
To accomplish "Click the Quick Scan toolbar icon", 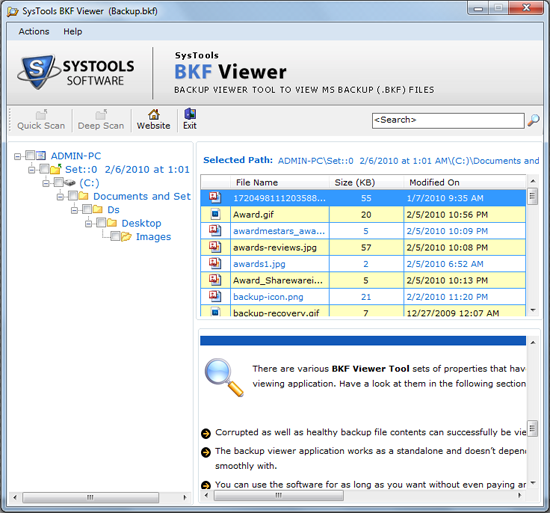I will click(x=41, y=114).
